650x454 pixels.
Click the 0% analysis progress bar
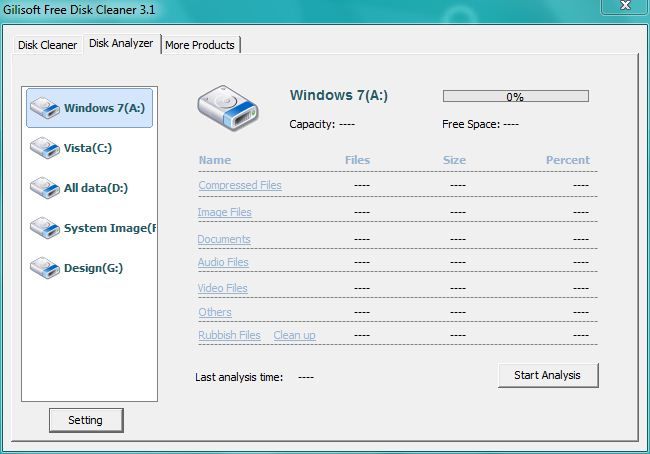(x=515, y=97)
